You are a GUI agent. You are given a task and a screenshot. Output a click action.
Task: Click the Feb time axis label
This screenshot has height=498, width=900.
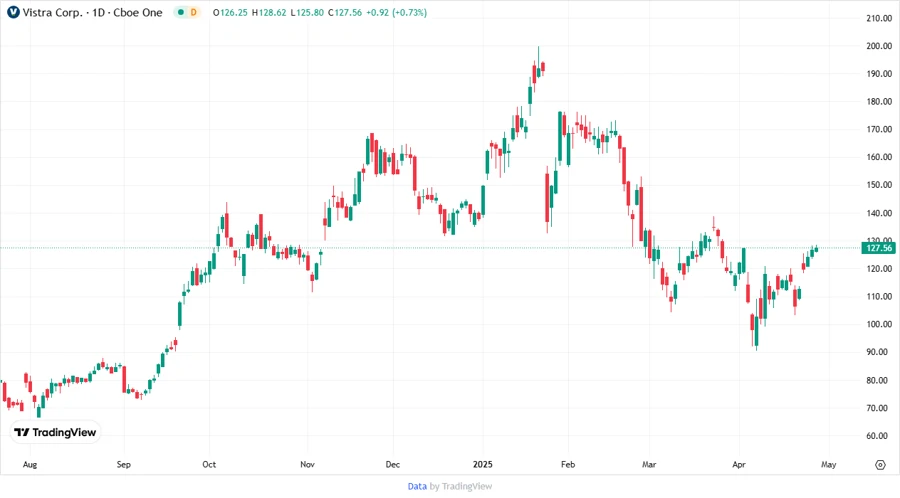point(567,465)
